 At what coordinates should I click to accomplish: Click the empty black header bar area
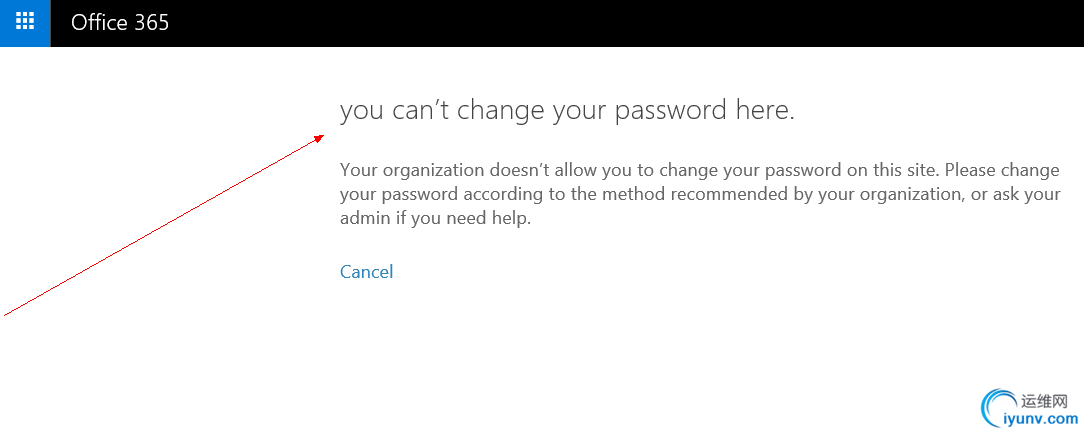622,23
